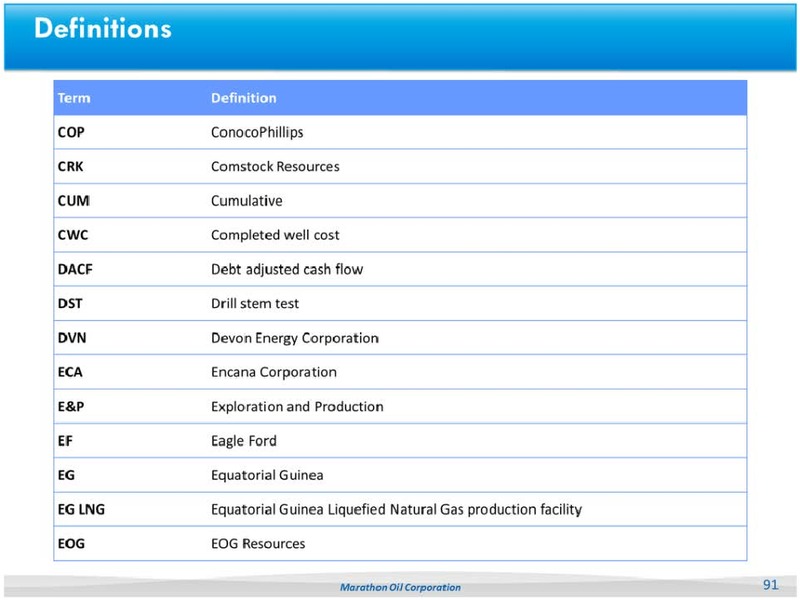Click the 'Definitions' slide title
The width and height of the screenshot is (800, 600).
(x=103, y=28)
